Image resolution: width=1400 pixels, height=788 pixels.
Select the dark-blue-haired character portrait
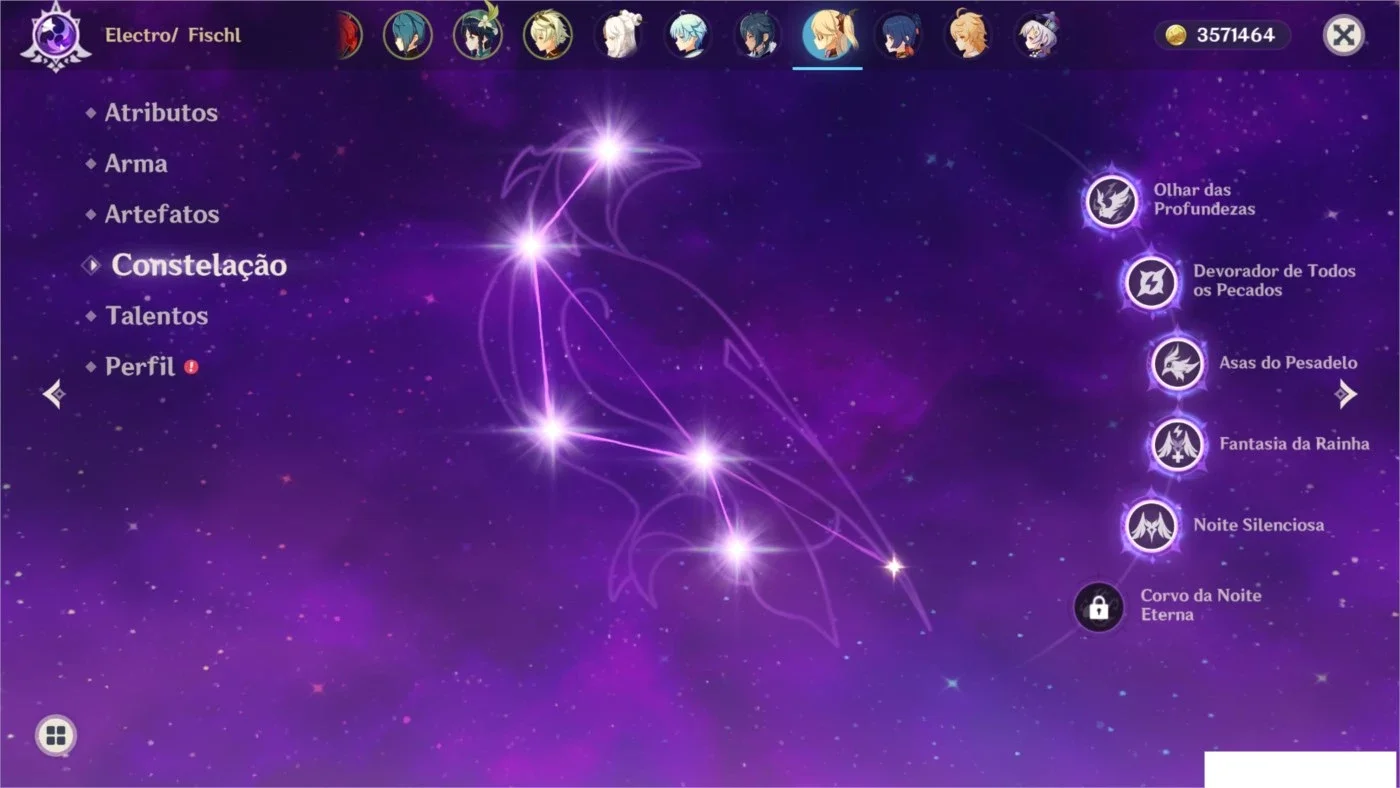[x=898, y=35]
